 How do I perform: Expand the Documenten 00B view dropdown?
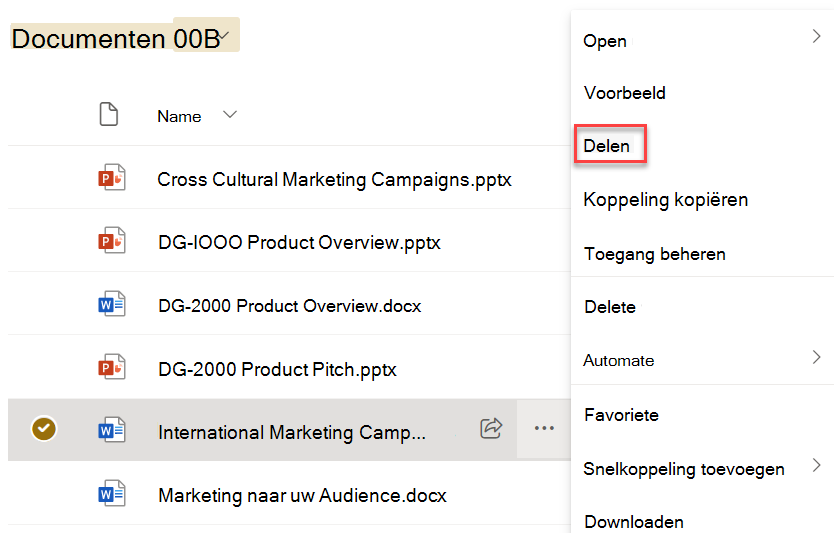pyautogui.click(x=224, y=35)
